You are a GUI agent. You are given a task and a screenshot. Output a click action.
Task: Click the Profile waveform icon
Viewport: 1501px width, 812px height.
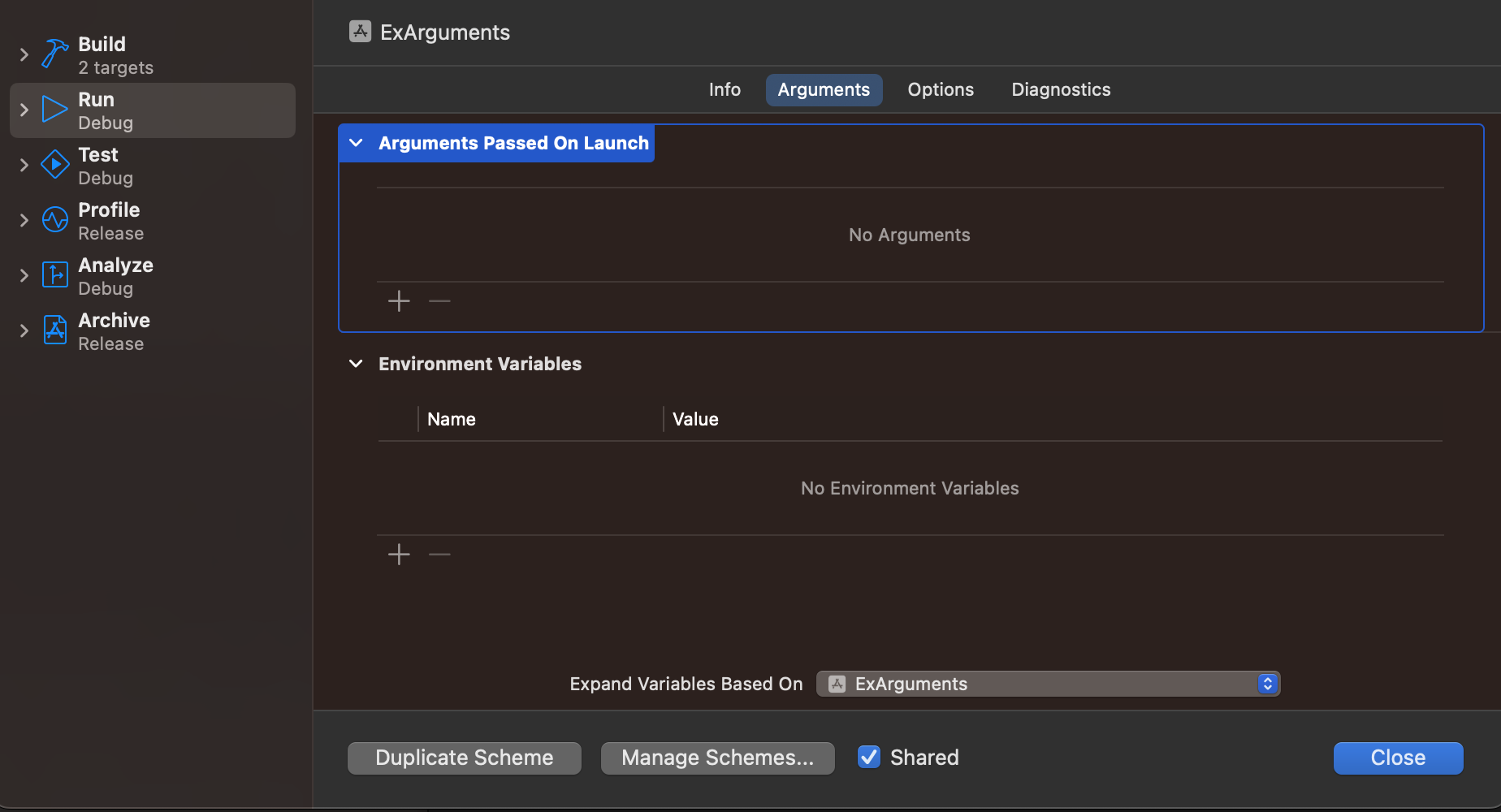(x=54, y=220)
